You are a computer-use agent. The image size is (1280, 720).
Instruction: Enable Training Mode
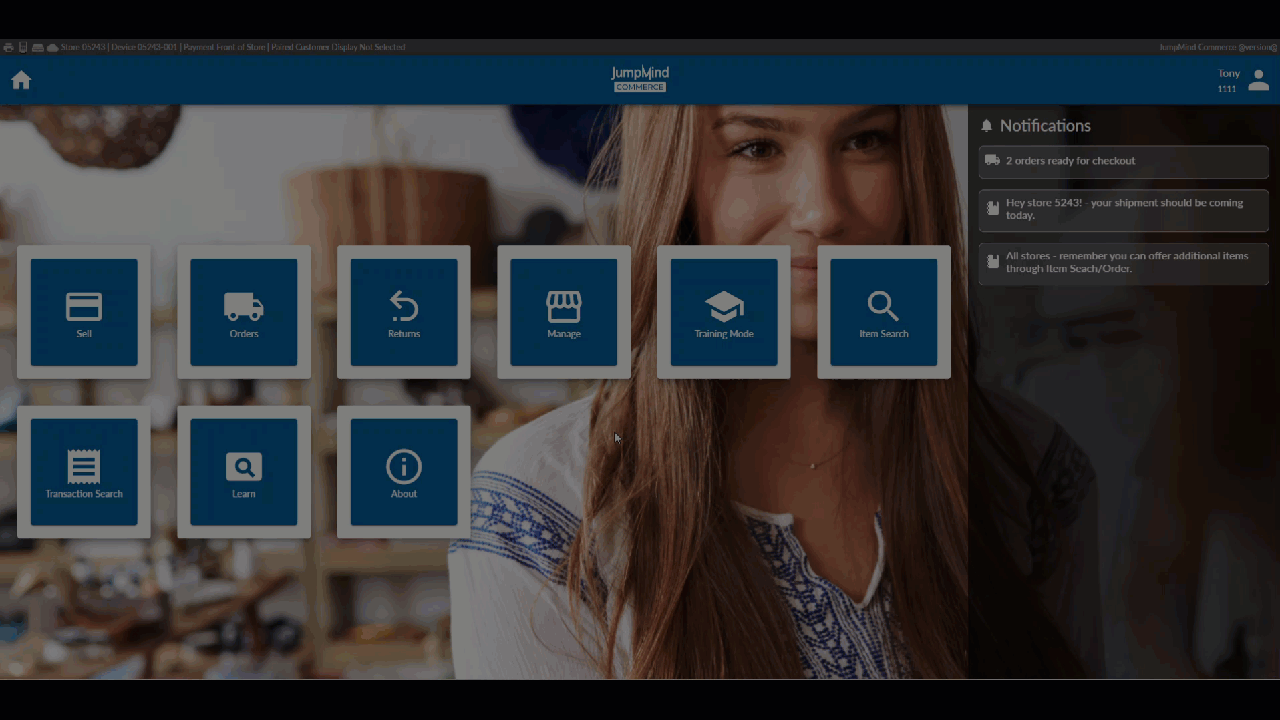pyautogui.click(x=724, y=312)
